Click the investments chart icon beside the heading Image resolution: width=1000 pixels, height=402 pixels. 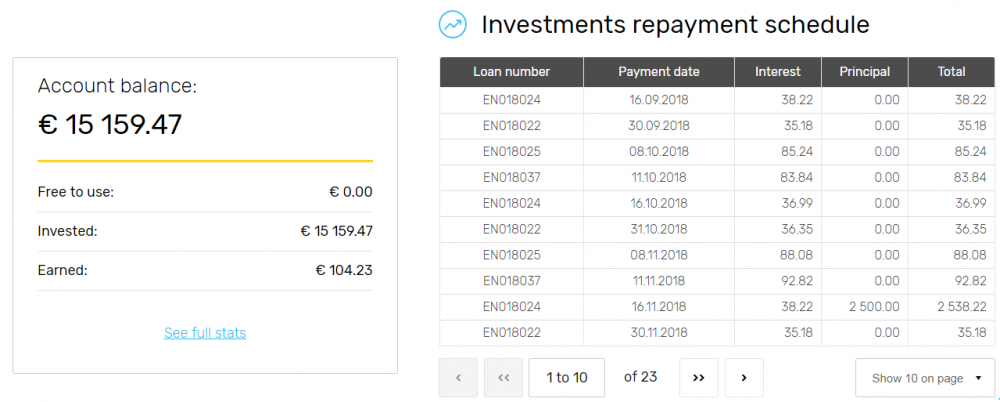point(453,24)
